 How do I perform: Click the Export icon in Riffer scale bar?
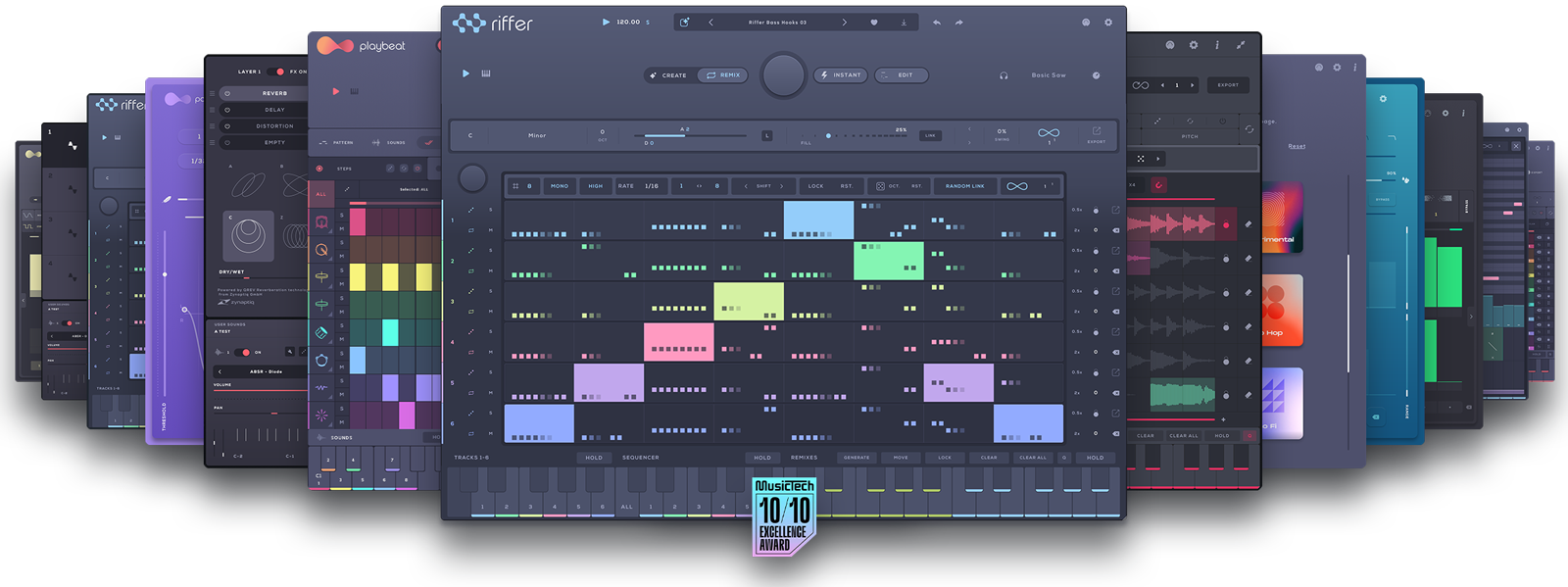click(x=1097, y=134)
